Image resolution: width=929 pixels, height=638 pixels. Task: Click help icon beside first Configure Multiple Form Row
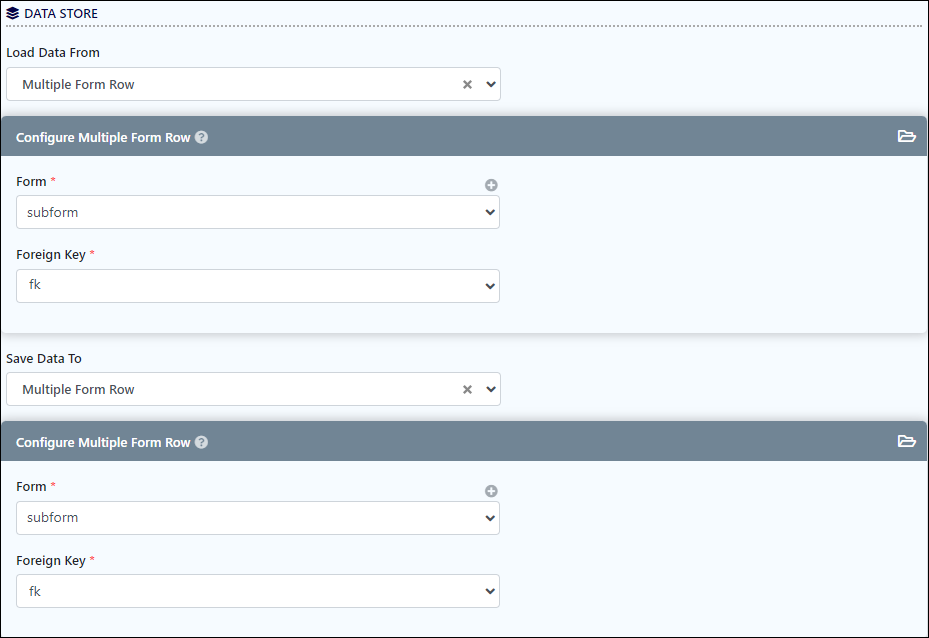point(201,137)
